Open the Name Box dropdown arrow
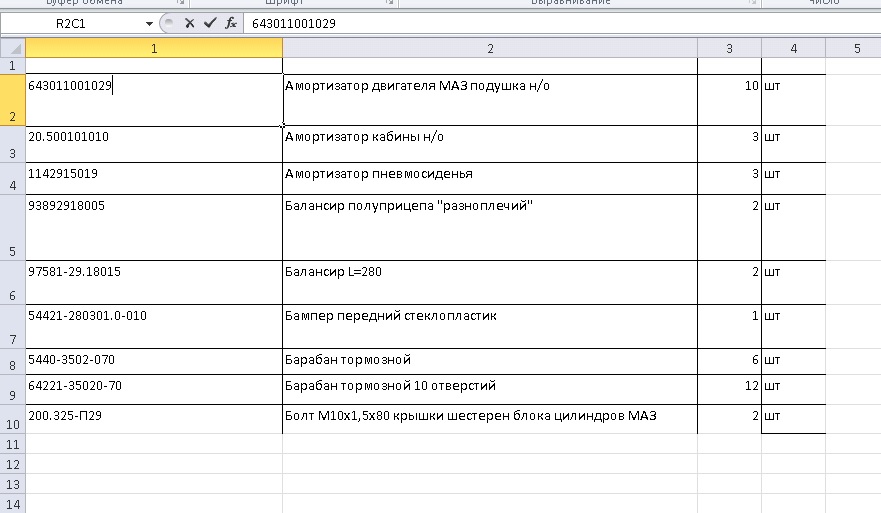Viewport: 881px width, 513px height. [x=149, y=24]
